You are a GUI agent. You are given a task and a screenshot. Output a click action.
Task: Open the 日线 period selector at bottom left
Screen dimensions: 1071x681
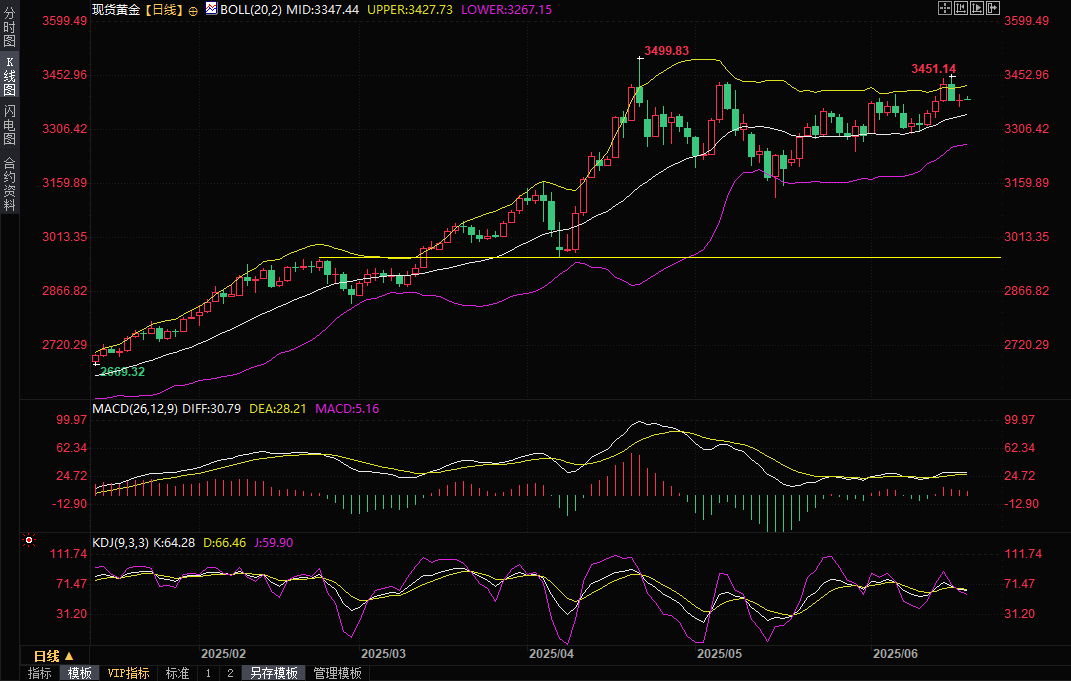[47, 655]
